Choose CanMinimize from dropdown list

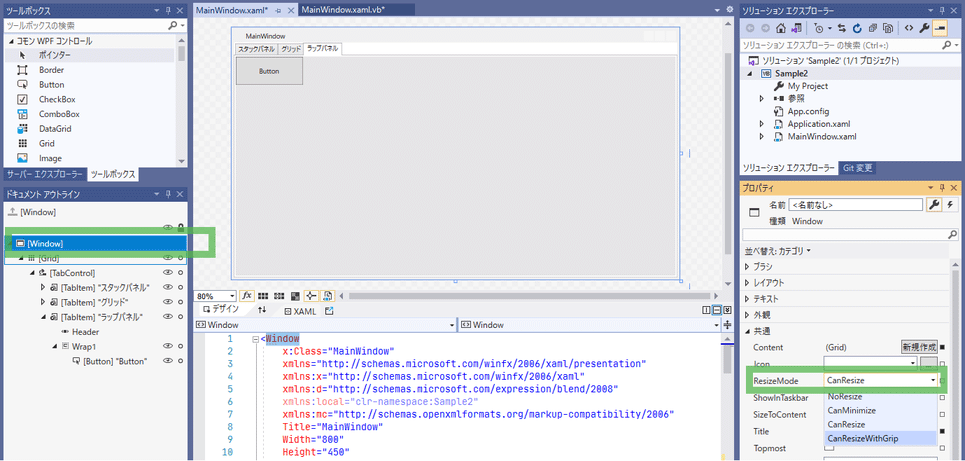click(x=880, y=411)
